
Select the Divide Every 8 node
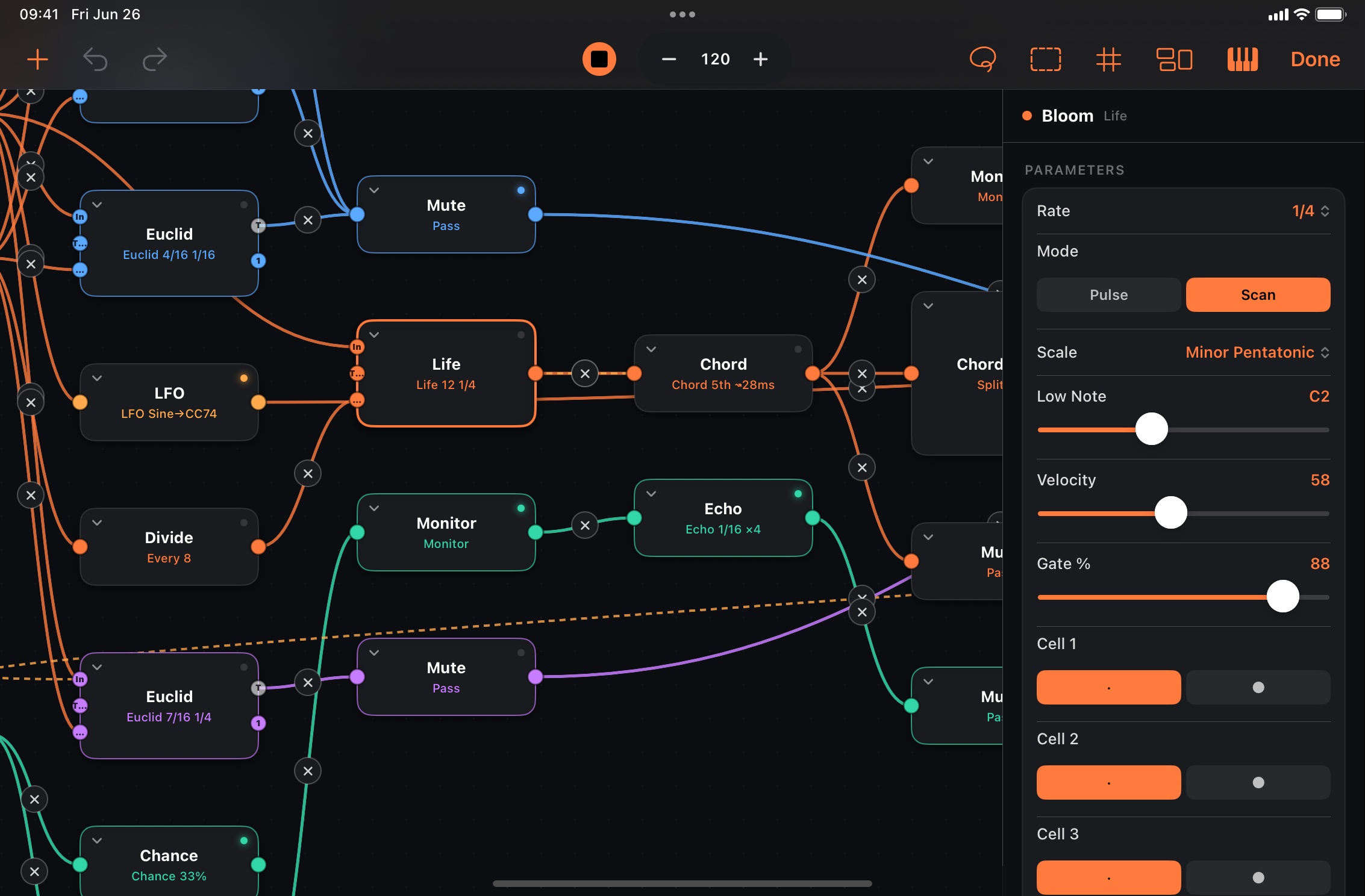tap(169, 547)
